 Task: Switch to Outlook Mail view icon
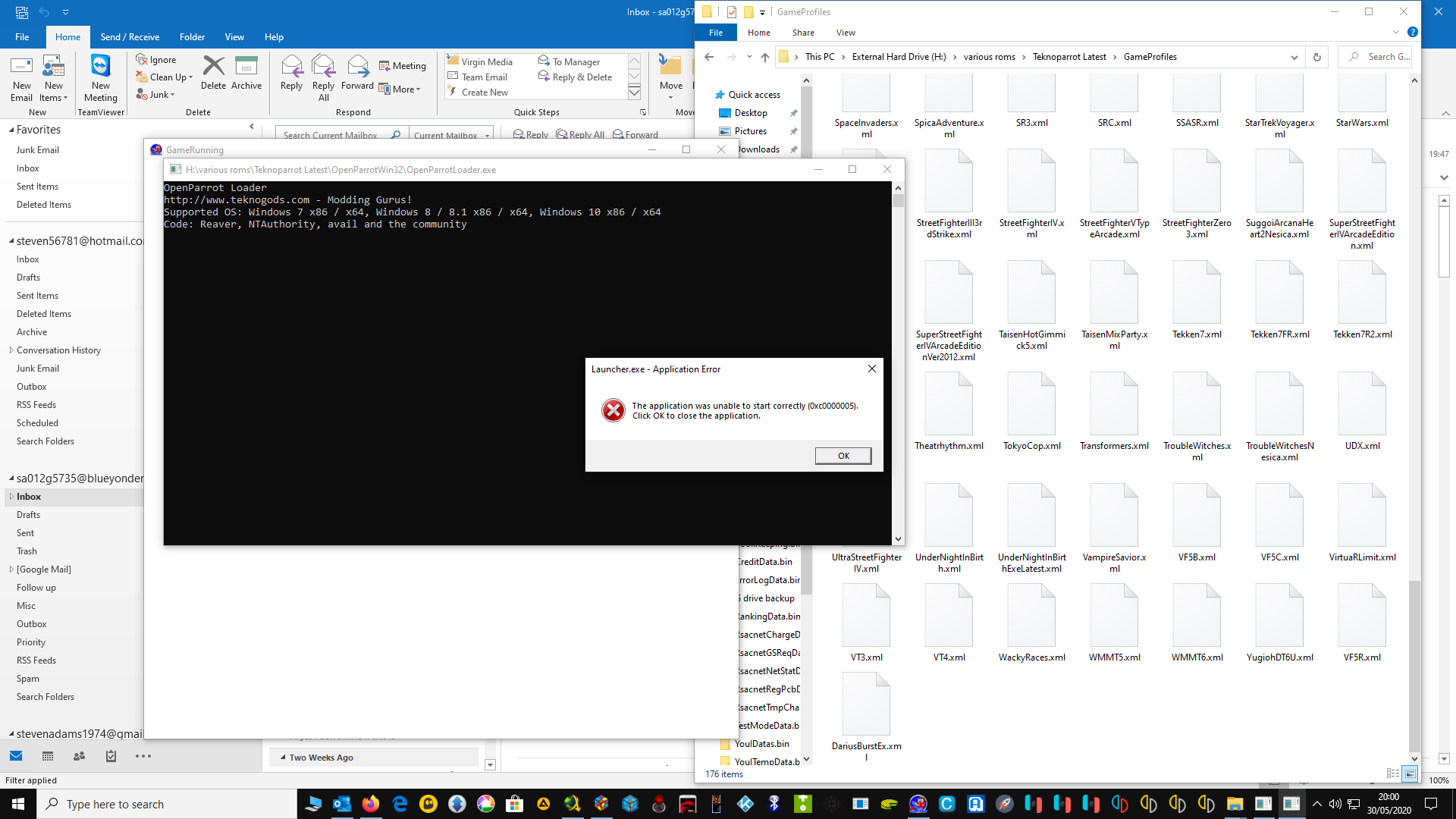[16, 756]
